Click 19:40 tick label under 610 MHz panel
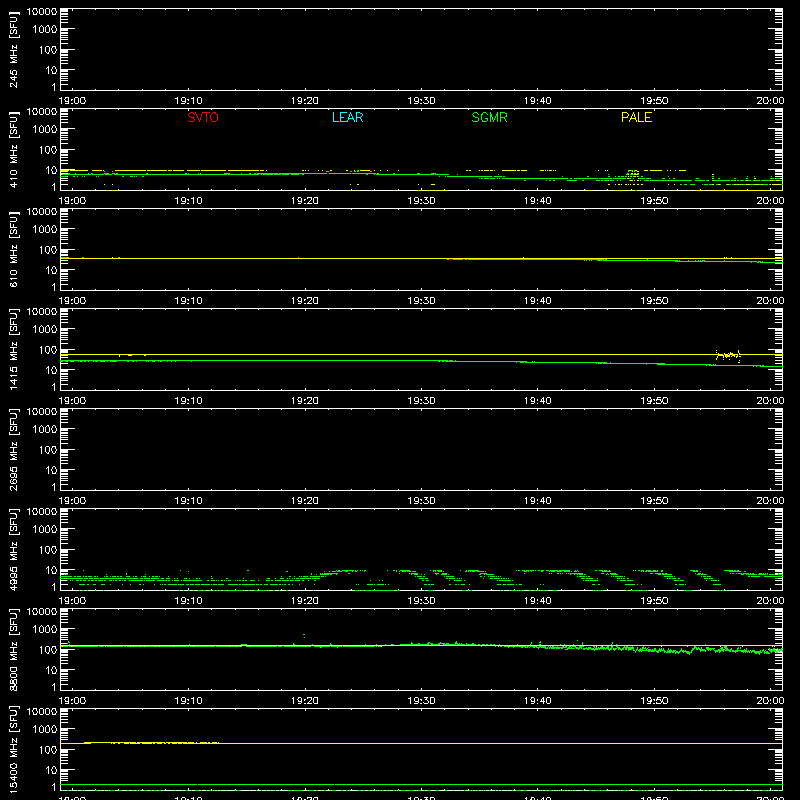800x800 pixels. [x=537, y=301]
